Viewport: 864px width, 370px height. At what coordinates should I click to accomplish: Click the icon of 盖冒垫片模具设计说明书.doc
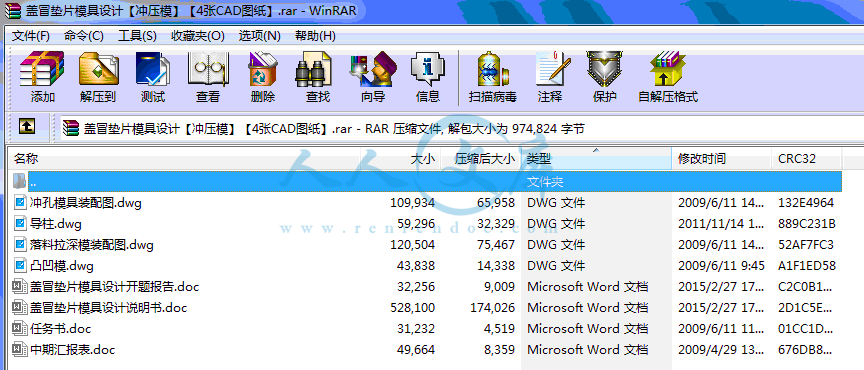pyautogui.click(x=20, y=308)
